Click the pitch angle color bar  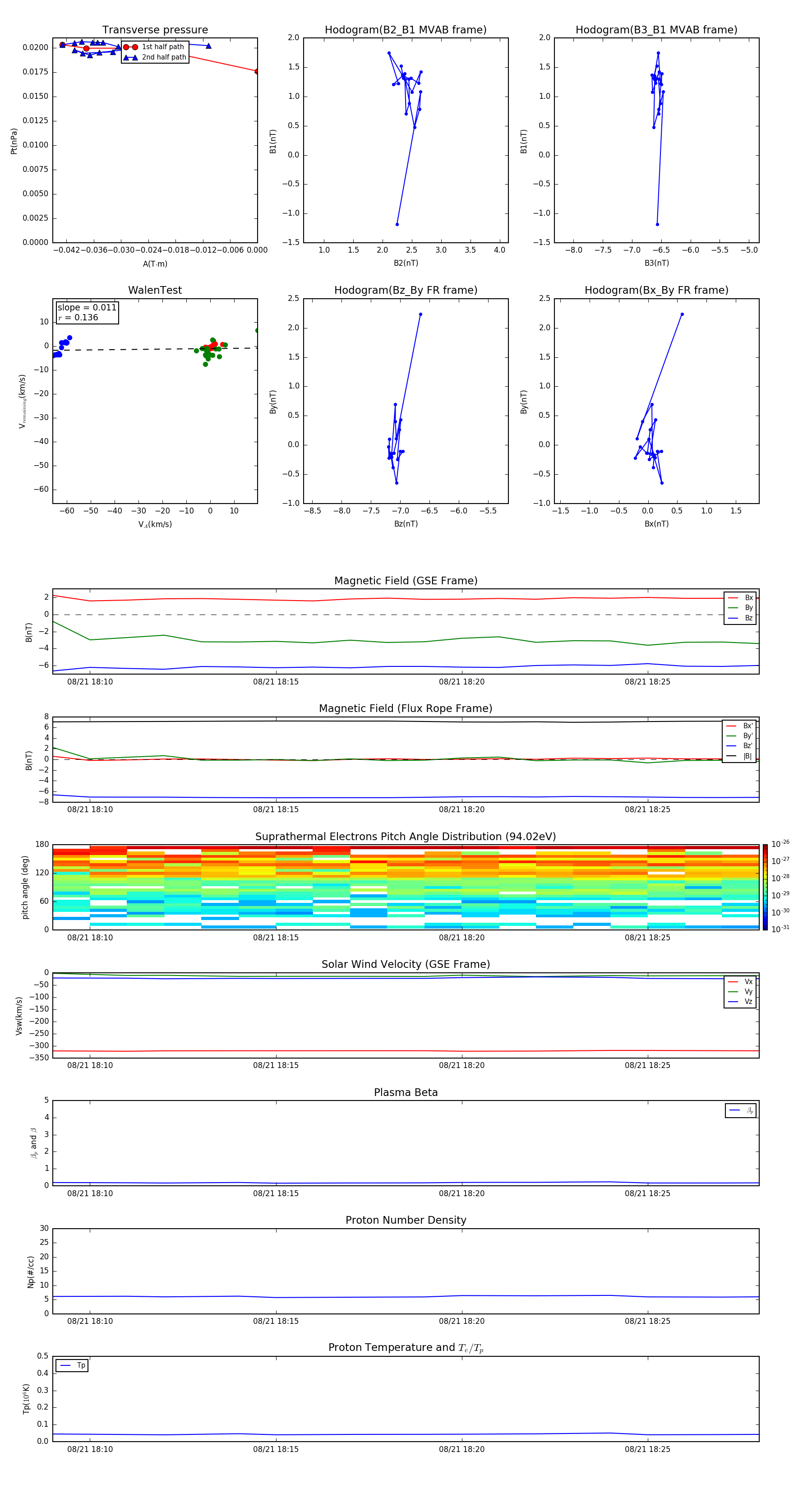tap(765, 887)
